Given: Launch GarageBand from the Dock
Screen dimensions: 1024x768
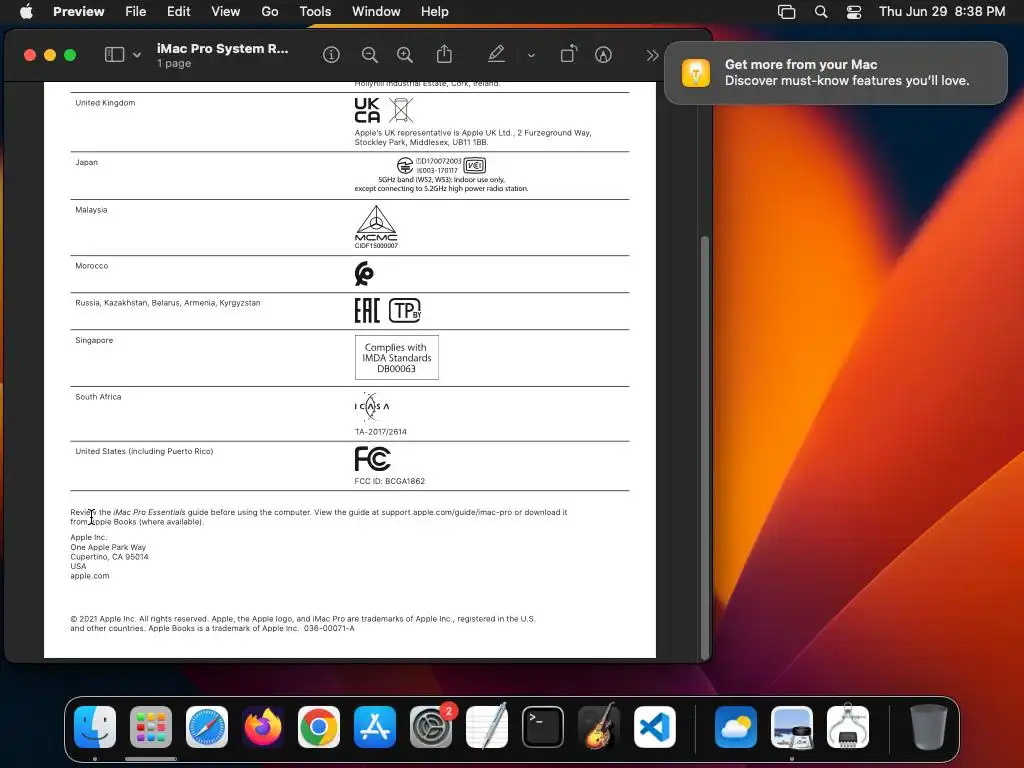Looking at the screenshot, I should tap(599, 727).
